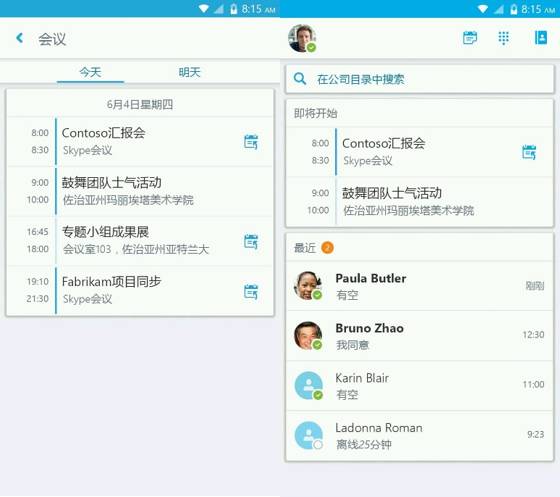This screenshot has width=560, height=497.
Task: Tap the 12:30 timestamp on Bruno Zhao row
Action: [x=533, y=335]
